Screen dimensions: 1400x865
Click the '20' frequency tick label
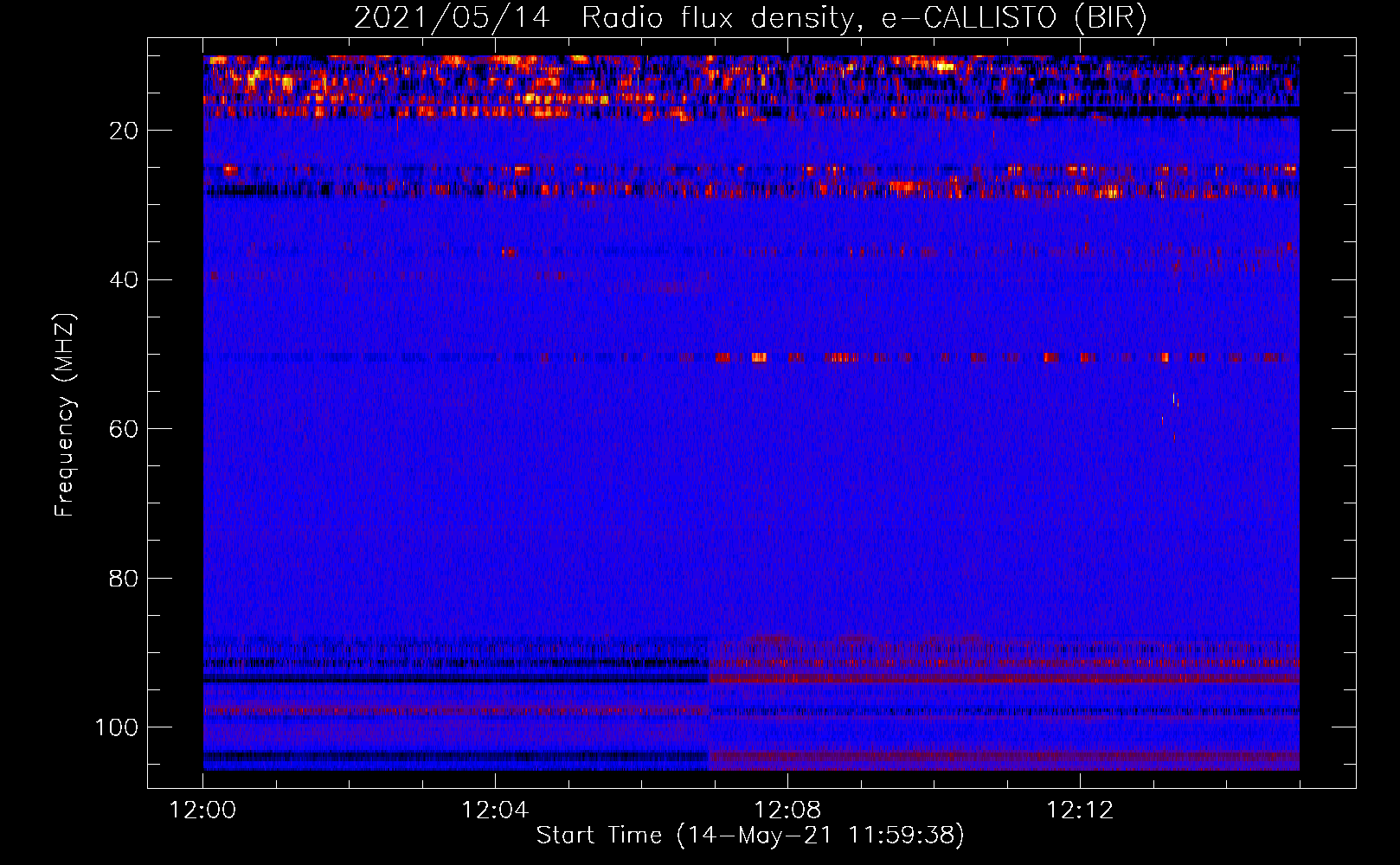pyautogui.click(x=125, y=131)
